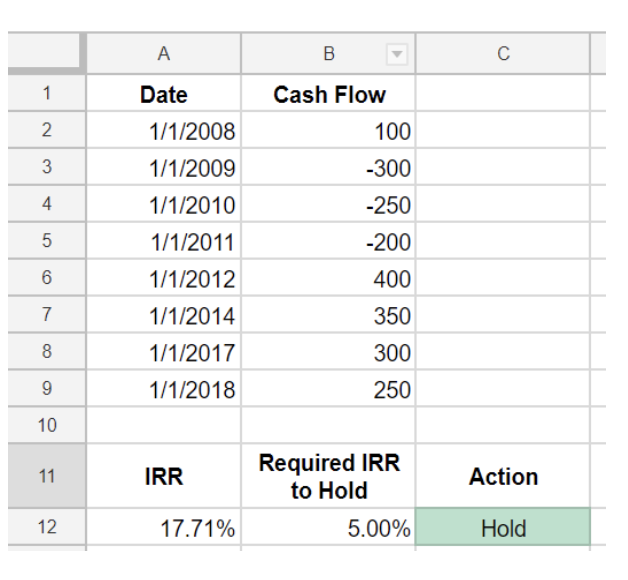628x580 pixels.
Task: Click 'Required IRR to Hold' cell
Action: point(328,476)
